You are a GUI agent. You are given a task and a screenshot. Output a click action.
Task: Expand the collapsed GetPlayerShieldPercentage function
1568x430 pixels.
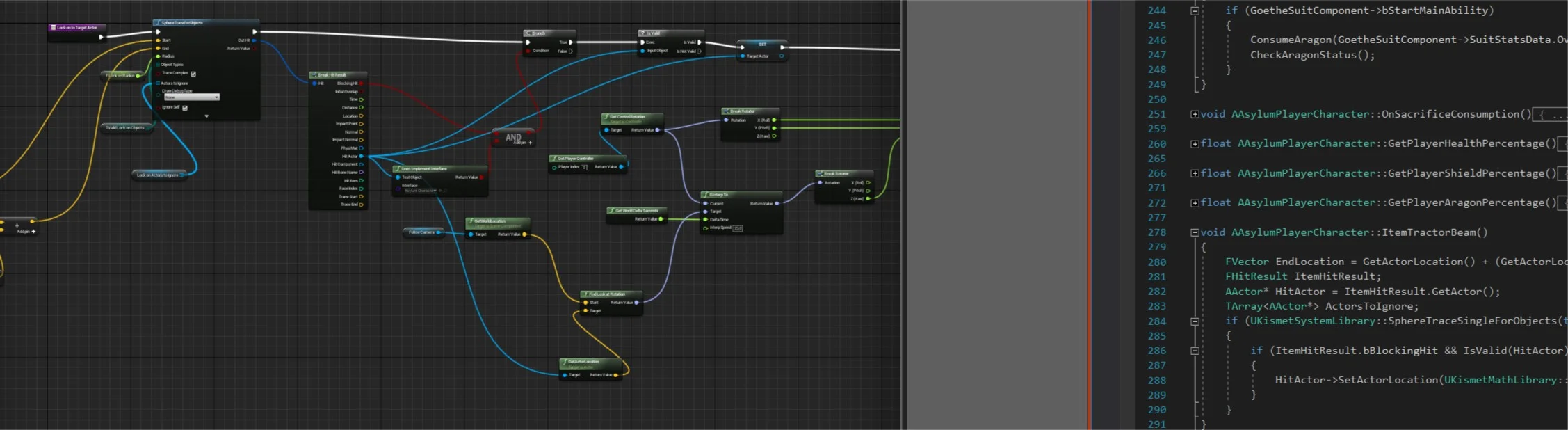click(1195, 174)
